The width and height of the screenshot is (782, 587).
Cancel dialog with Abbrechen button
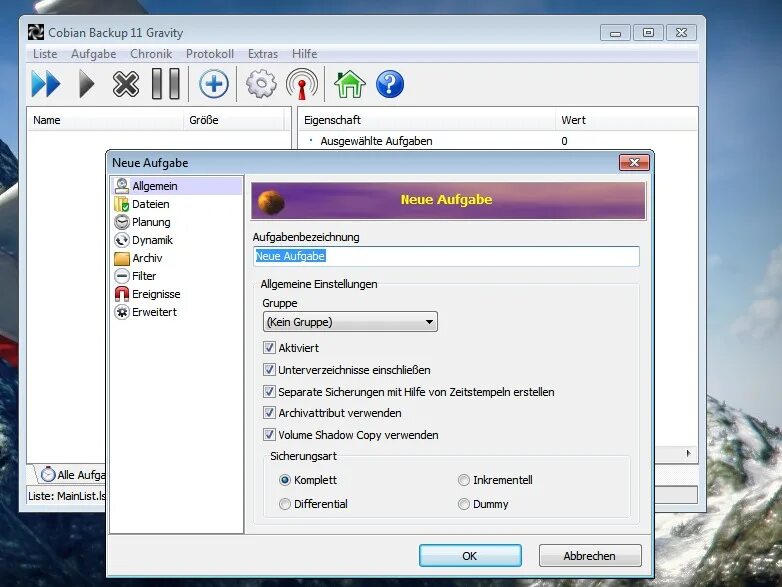(590, 556)
